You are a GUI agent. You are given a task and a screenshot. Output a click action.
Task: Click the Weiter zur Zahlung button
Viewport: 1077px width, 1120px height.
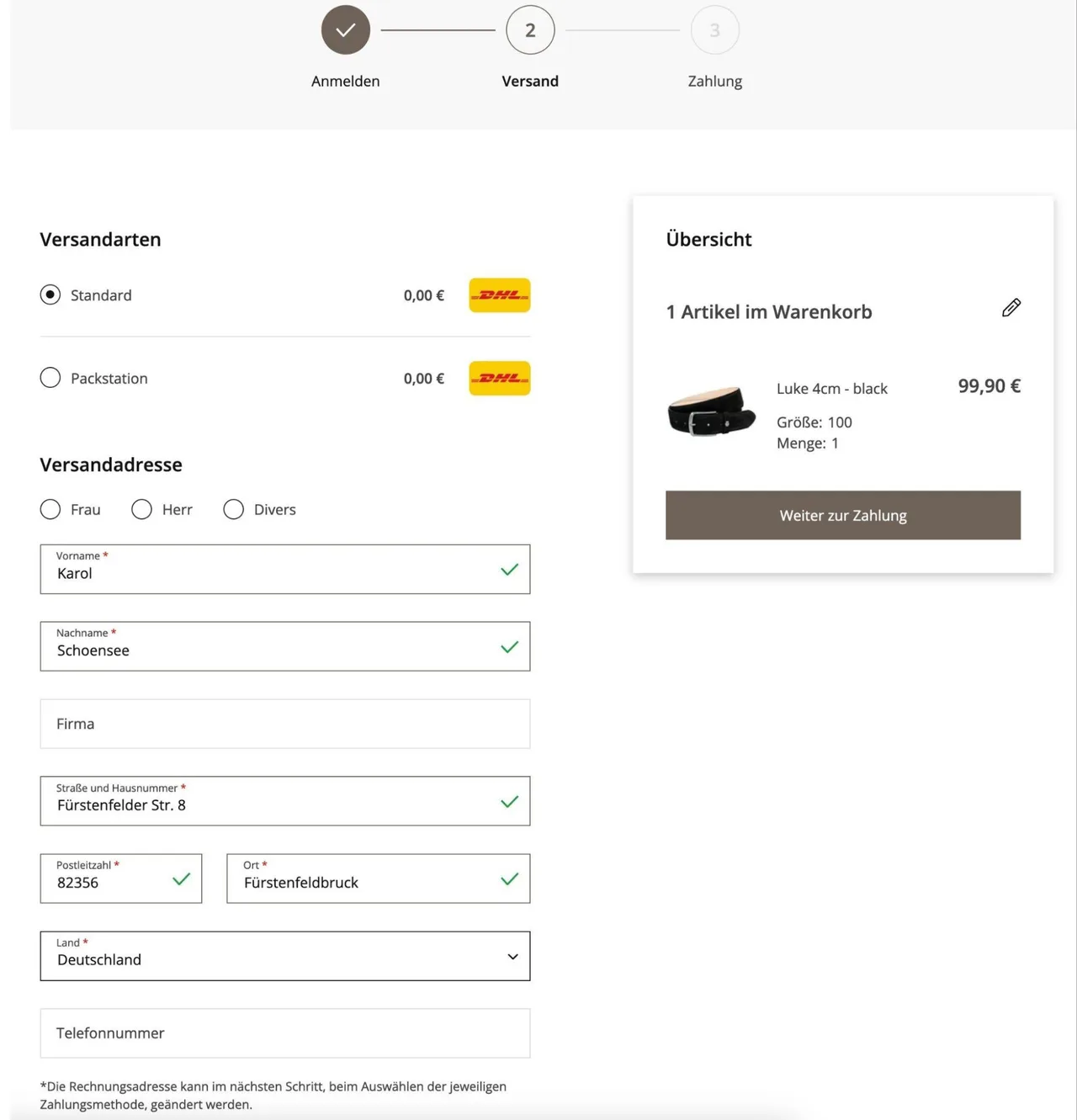click(x=843, y=515)
